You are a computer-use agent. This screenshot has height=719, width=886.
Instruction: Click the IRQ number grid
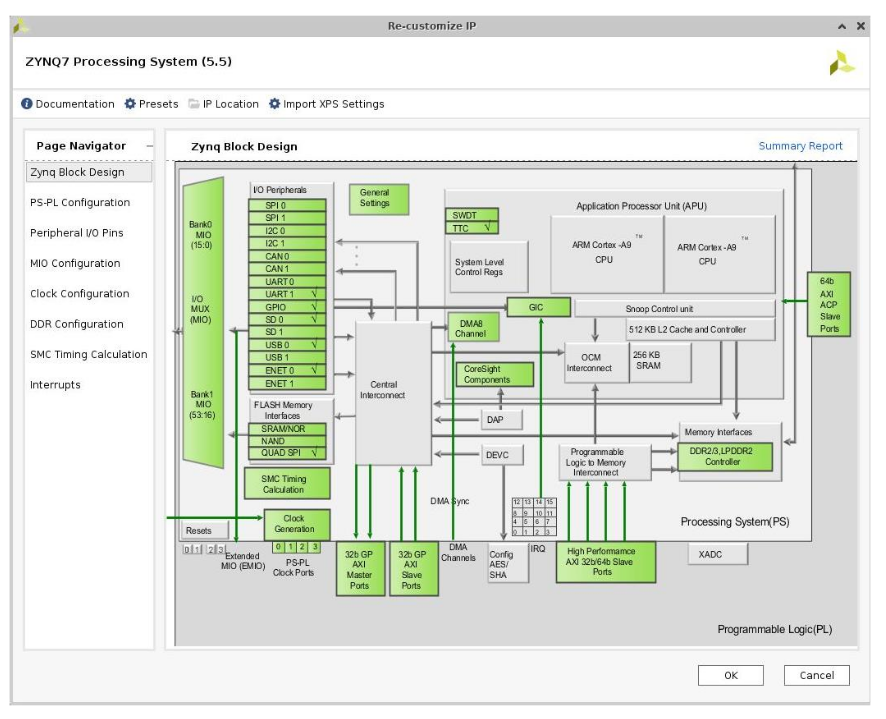coord(534,517)
